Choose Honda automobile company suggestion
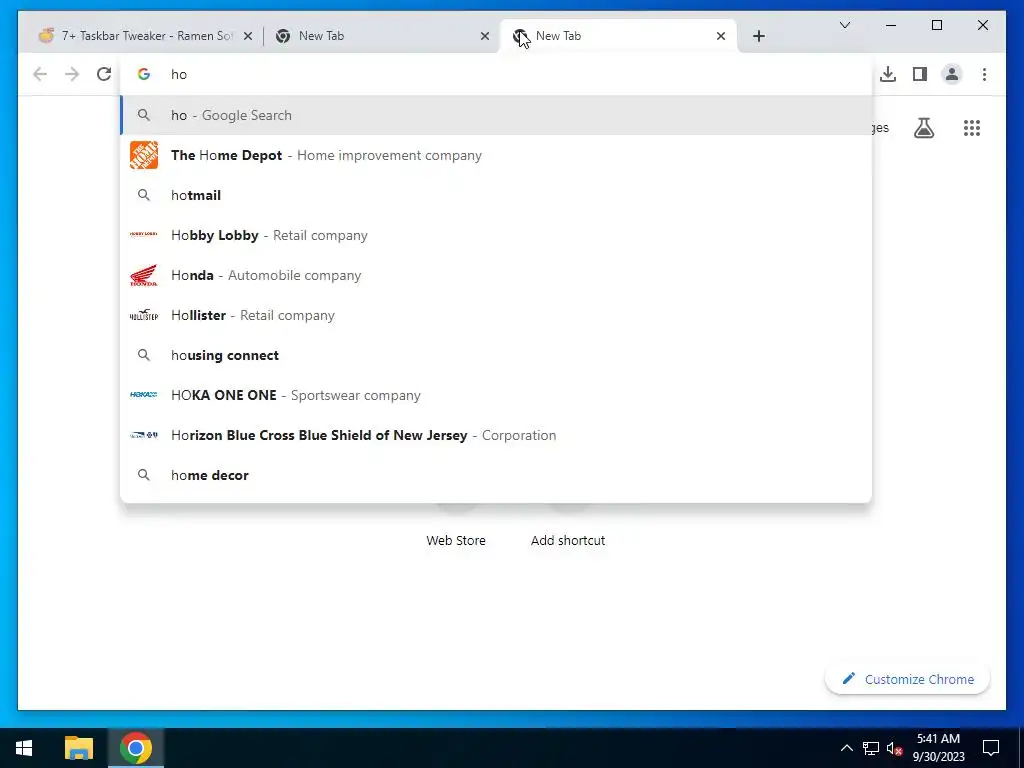This screenshot has width=1024, height=768. click(x=496, y=275)
